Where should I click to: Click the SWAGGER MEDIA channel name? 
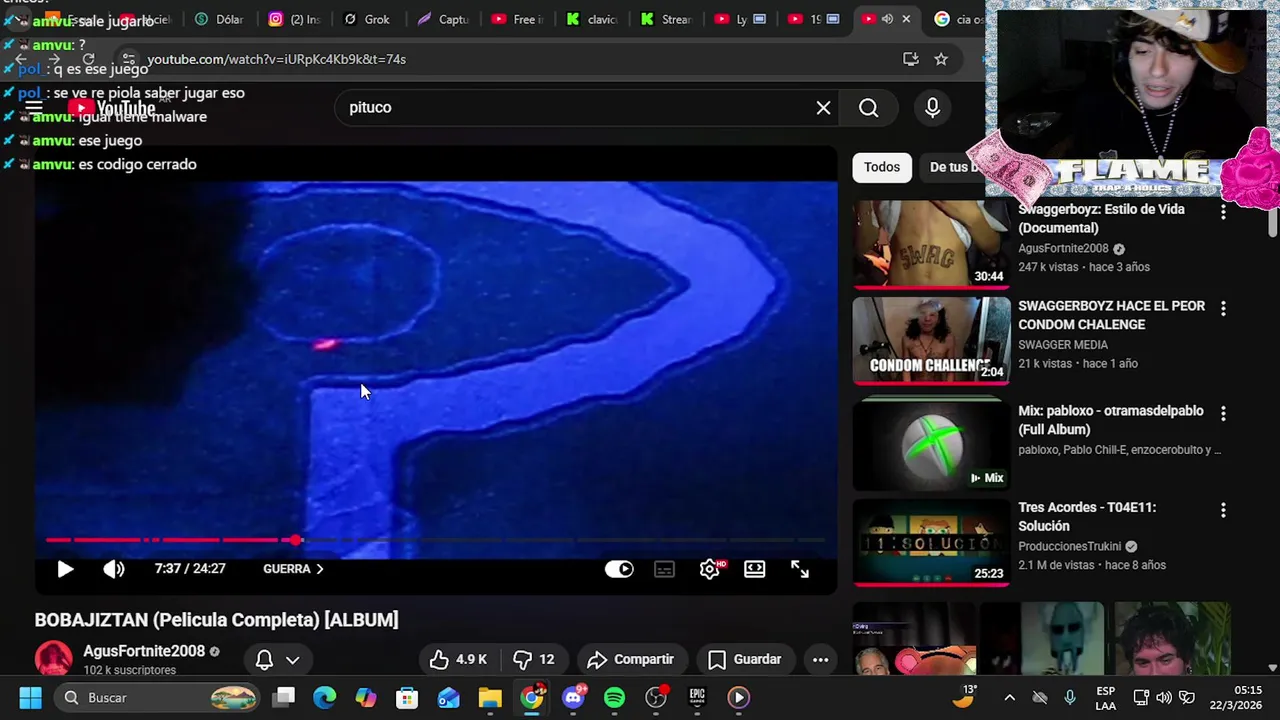coord(1063,345)
